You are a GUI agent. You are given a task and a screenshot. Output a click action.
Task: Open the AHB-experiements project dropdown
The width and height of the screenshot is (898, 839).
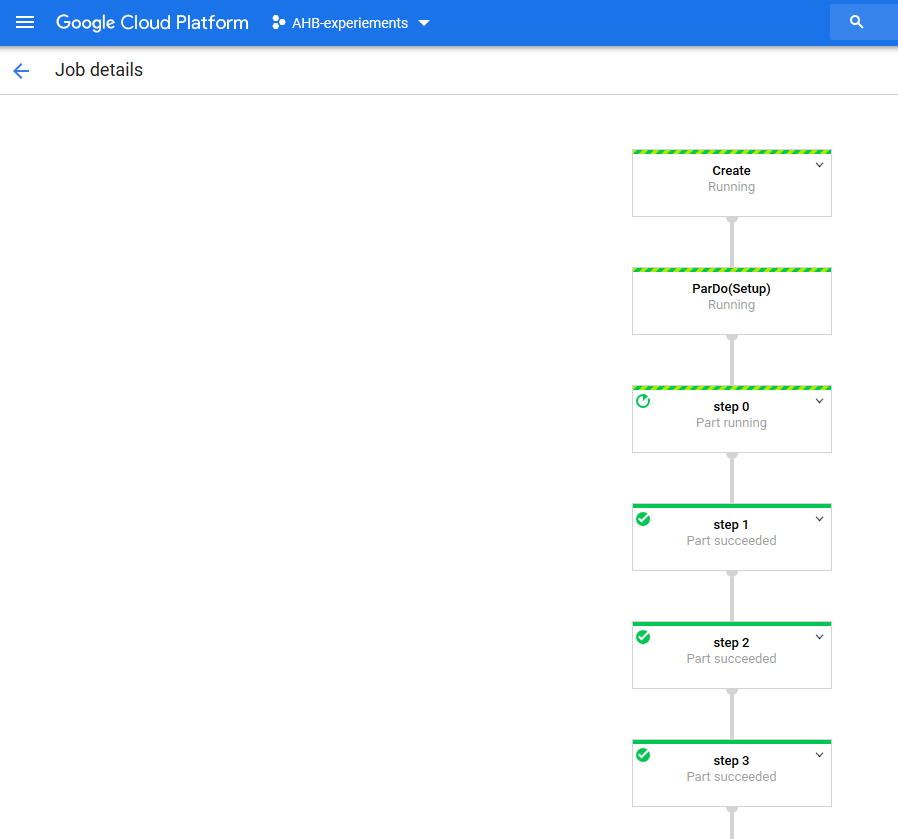(x=351, y=23)
